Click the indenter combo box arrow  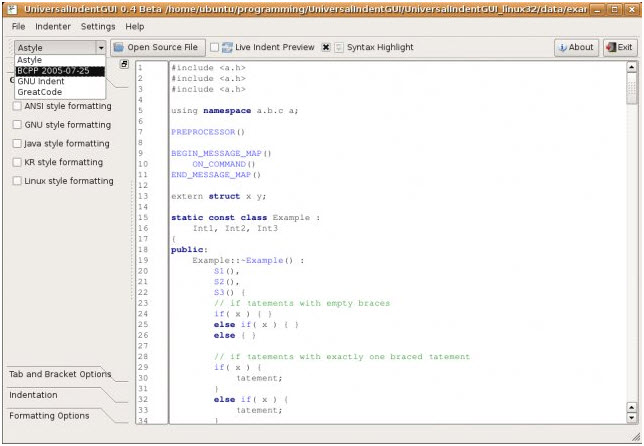[101, 48]
